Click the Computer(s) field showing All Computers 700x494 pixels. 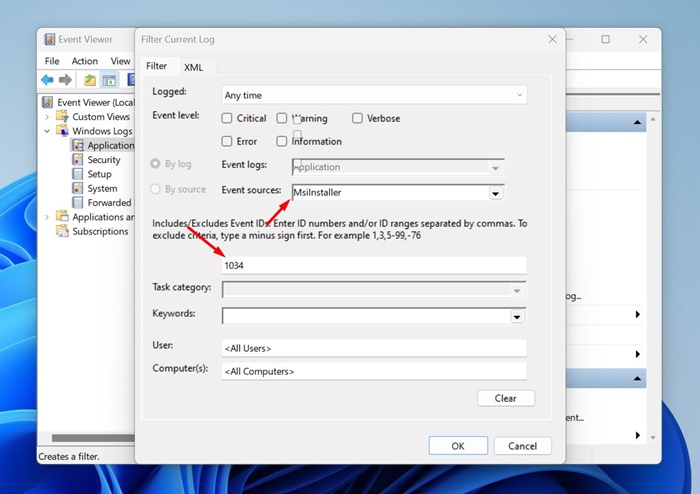pos(374,371)
